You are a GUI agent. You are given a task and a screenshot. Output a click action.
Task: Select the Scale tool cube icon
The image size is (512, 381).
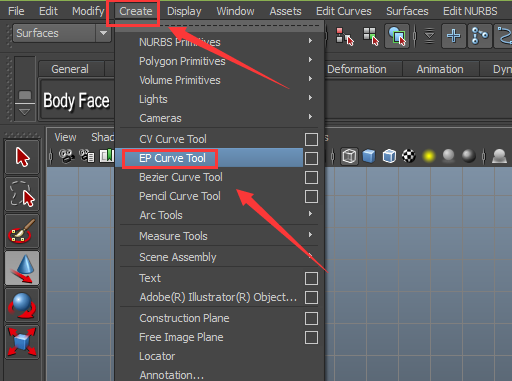22,342
